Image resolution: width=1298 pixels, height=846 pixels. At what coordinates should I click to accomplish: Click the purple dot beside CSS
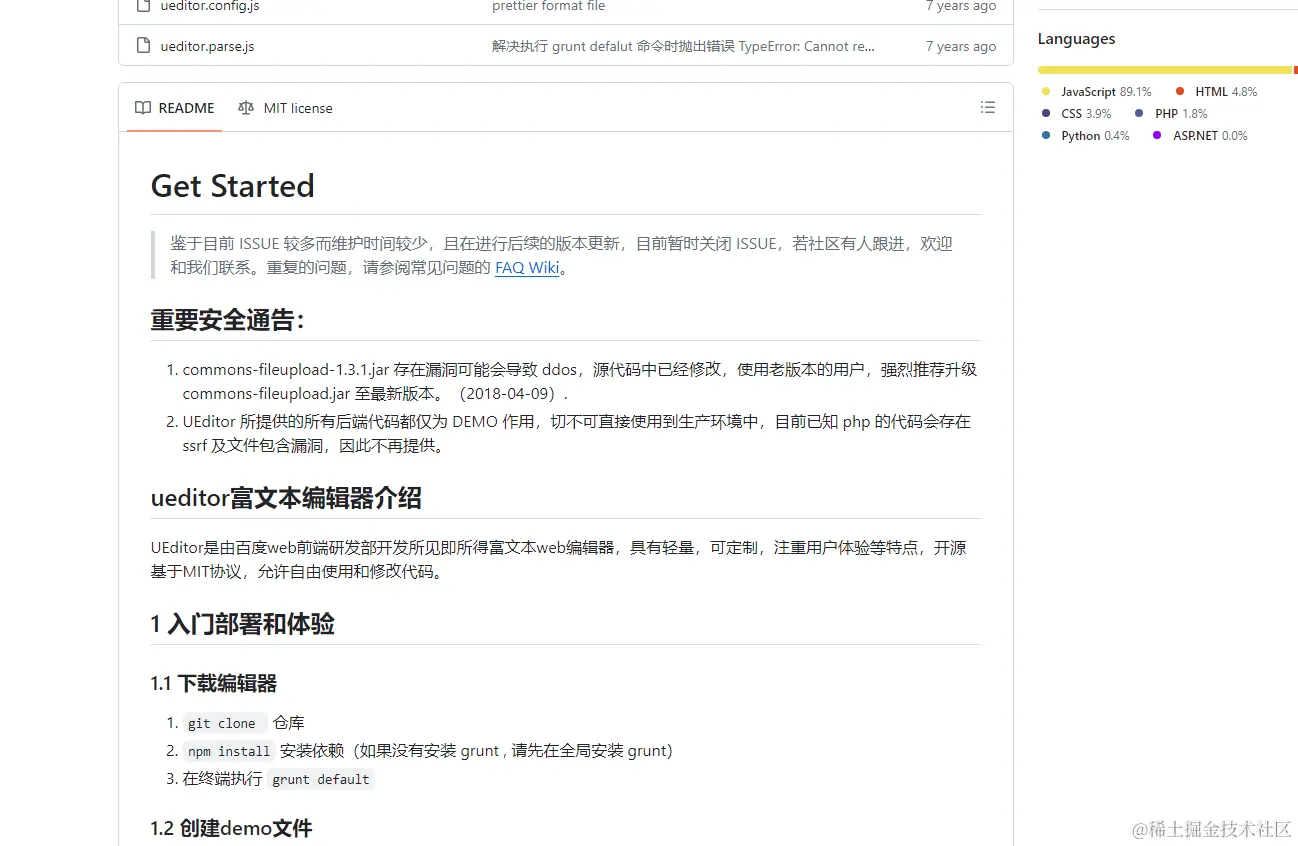[1046, 114]
